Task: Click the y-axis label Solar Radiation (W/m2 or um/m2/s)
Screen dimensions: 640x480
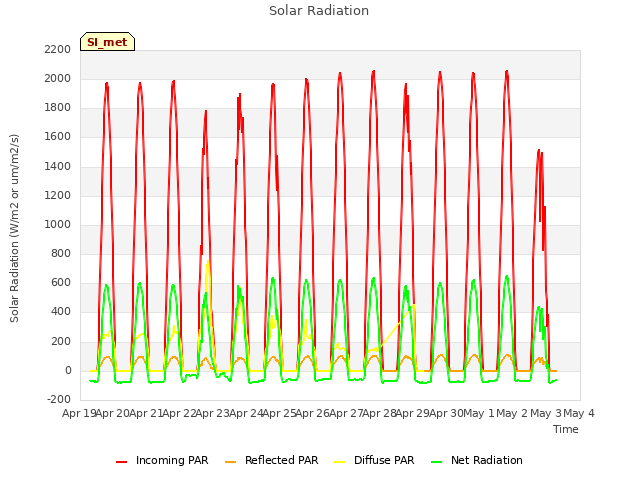Action: coord(14,228)
